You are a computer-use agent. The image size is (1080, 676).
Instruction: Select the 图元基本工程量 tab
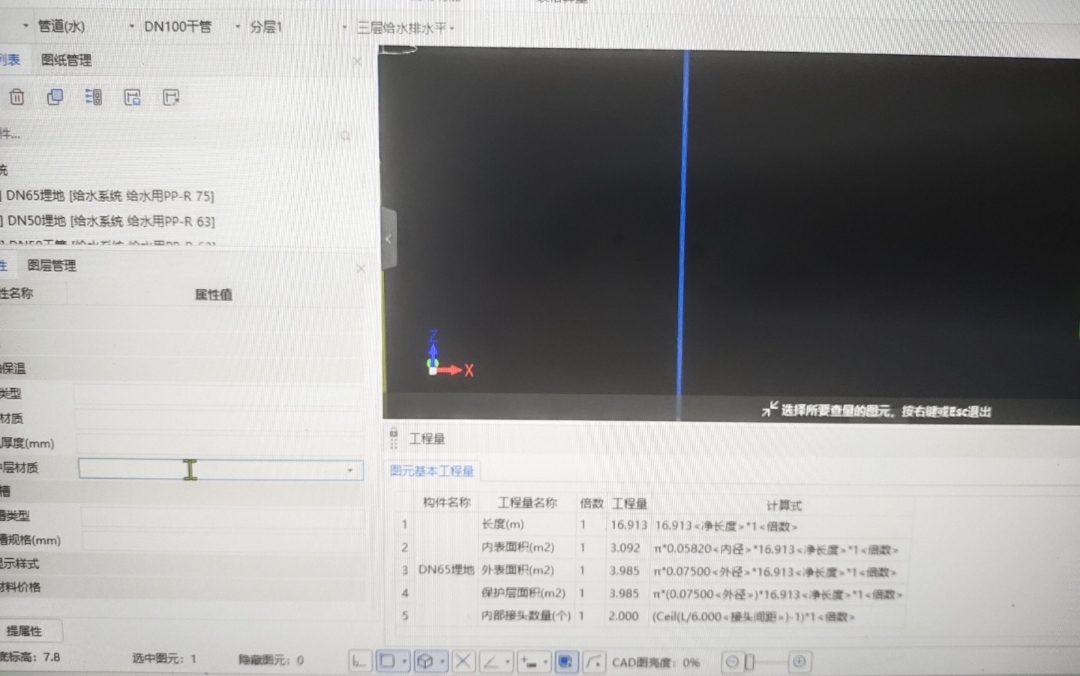click(432, 471)
